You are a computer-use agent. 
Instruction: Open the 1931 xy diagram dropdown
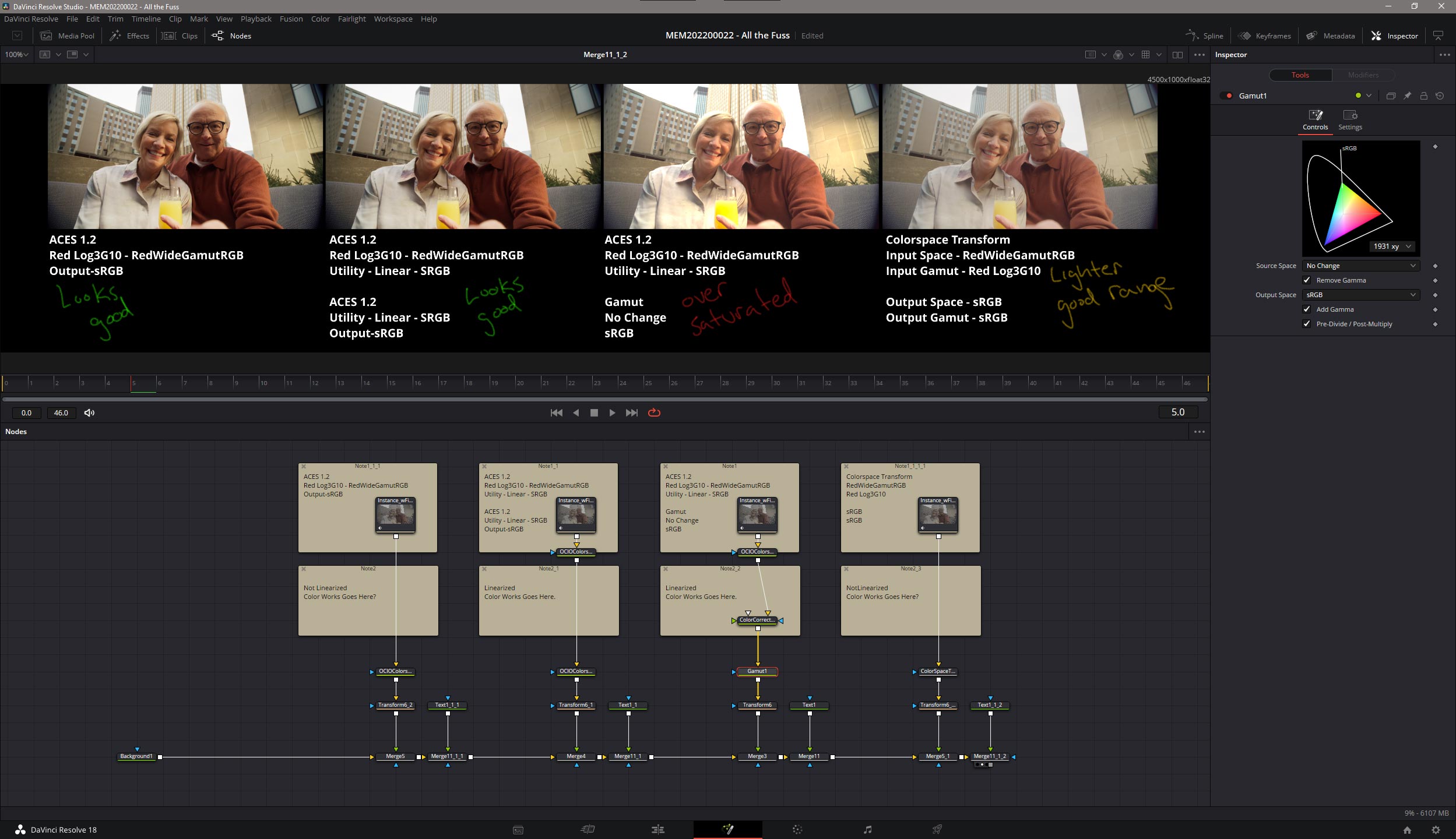1392,246
